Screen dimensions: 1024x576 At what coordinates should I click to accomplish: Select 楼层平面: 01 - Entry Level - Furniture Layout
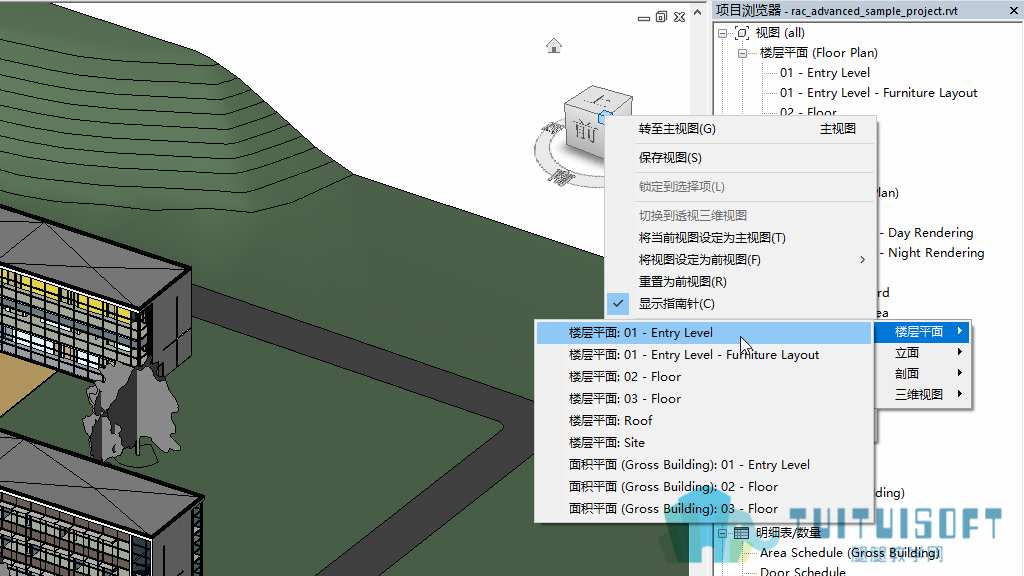(x=703, y=355)
